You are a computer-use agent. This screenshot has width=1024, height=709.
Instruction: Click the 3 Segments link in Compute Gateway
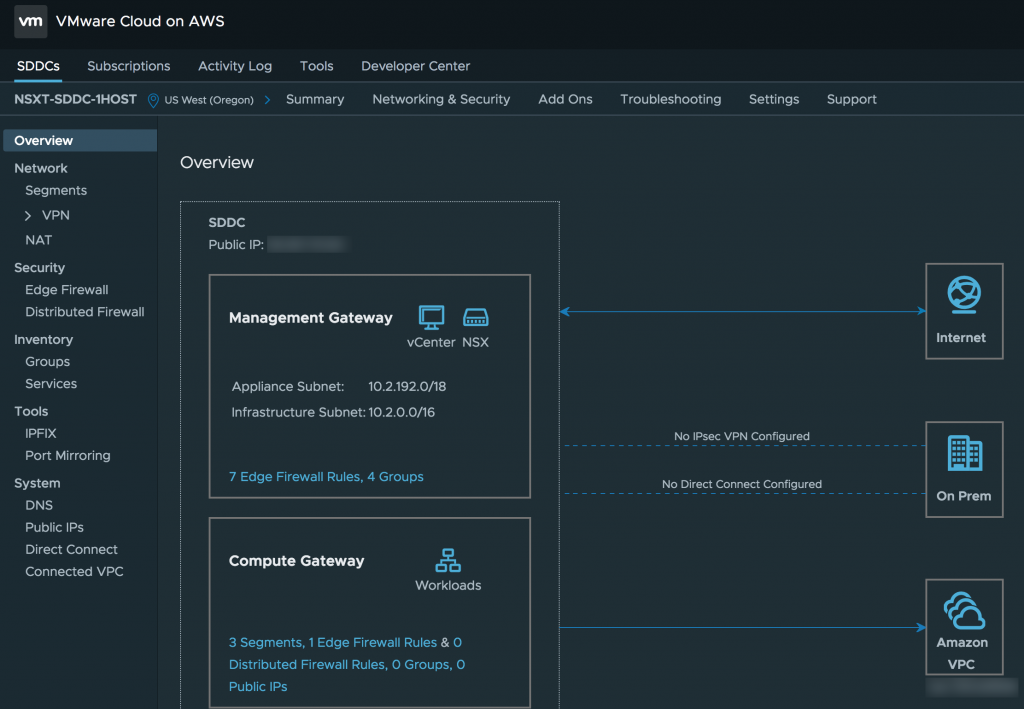click(x=264, y=642)
